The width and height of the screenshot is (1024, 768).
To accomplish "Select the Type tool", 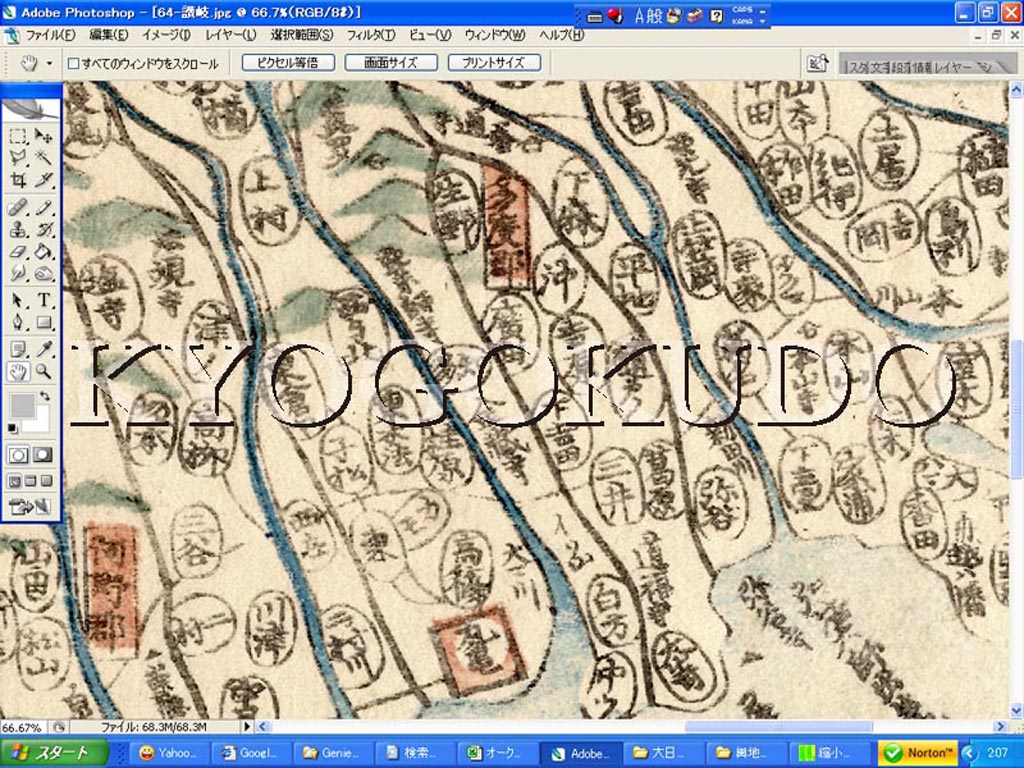I will click(43, 300).
